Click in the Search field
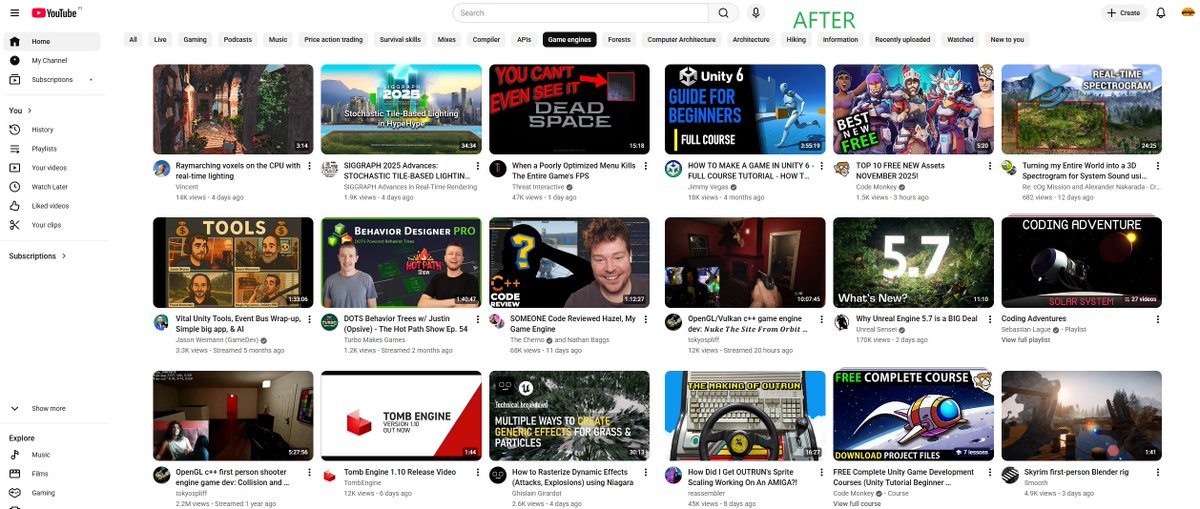The width and height of the screenshot is (1200, 509). [580, 13]
